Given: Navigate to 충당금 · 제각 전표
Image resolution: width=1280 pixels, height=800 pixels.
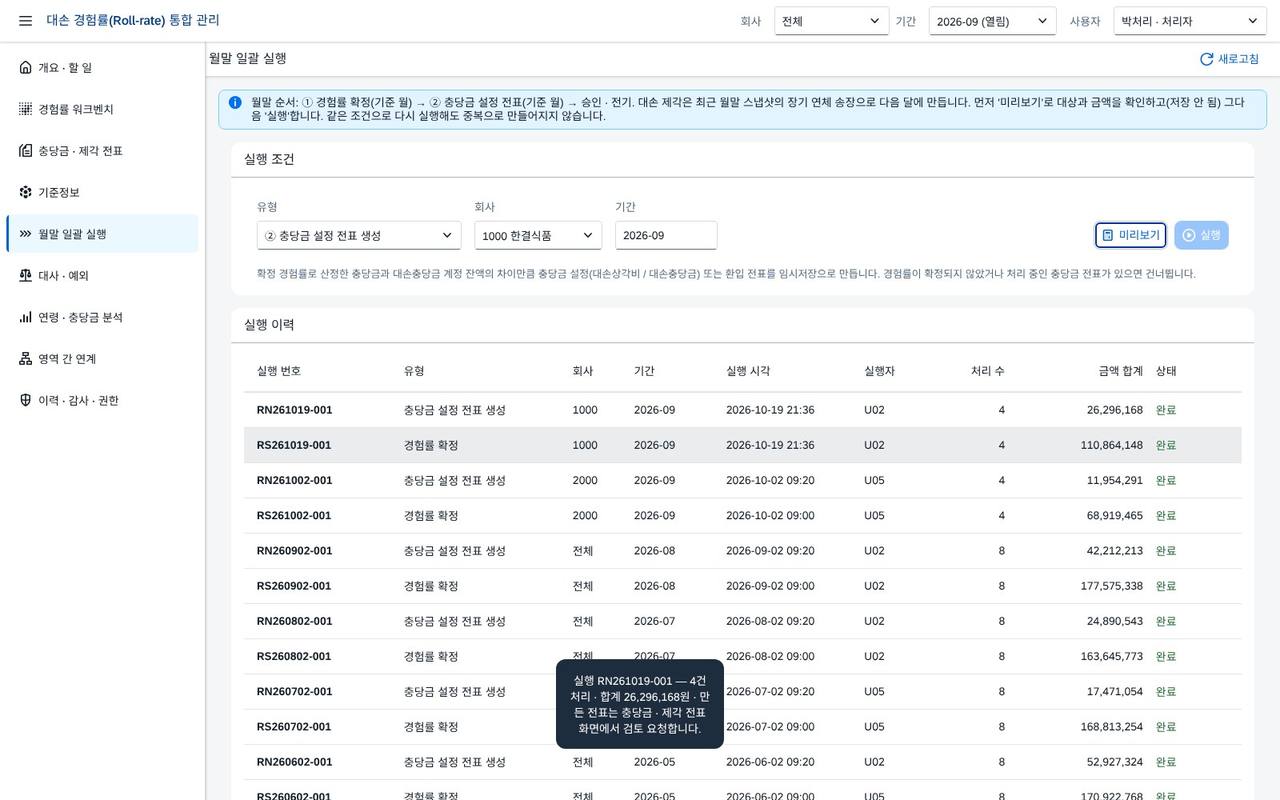Looking at the screenshot, I should (x=102, y=151).
